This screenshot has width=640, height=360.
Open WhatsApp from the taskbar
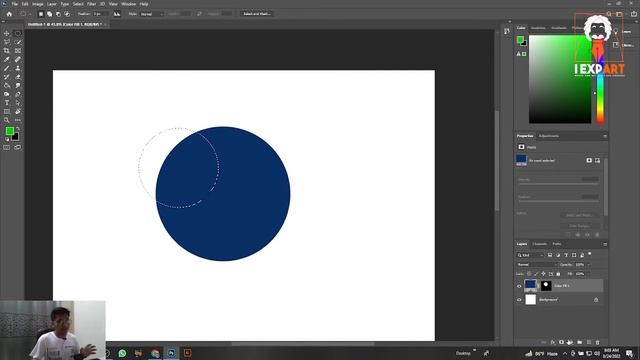pos(122,353)
